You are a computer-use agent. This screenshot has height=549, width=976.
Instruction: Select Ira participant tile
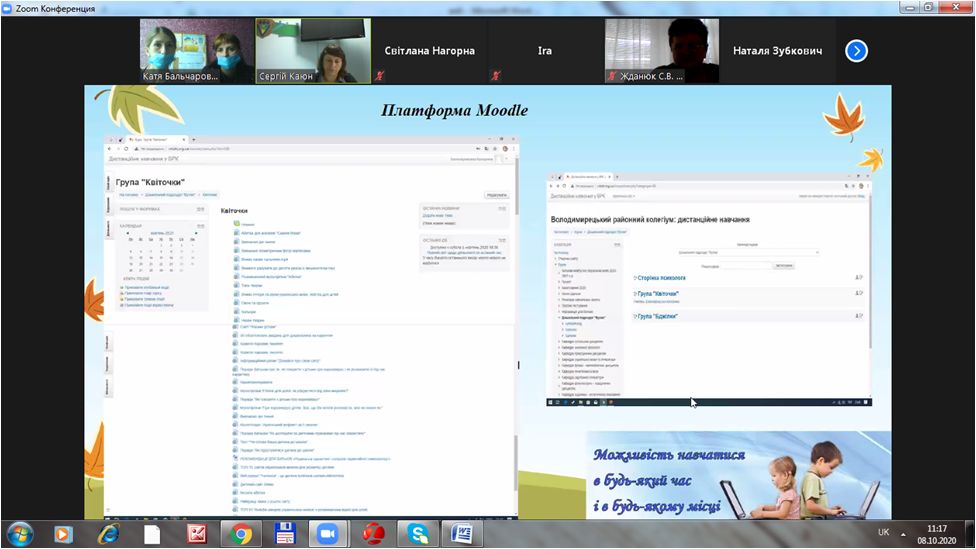coord(545,50)
